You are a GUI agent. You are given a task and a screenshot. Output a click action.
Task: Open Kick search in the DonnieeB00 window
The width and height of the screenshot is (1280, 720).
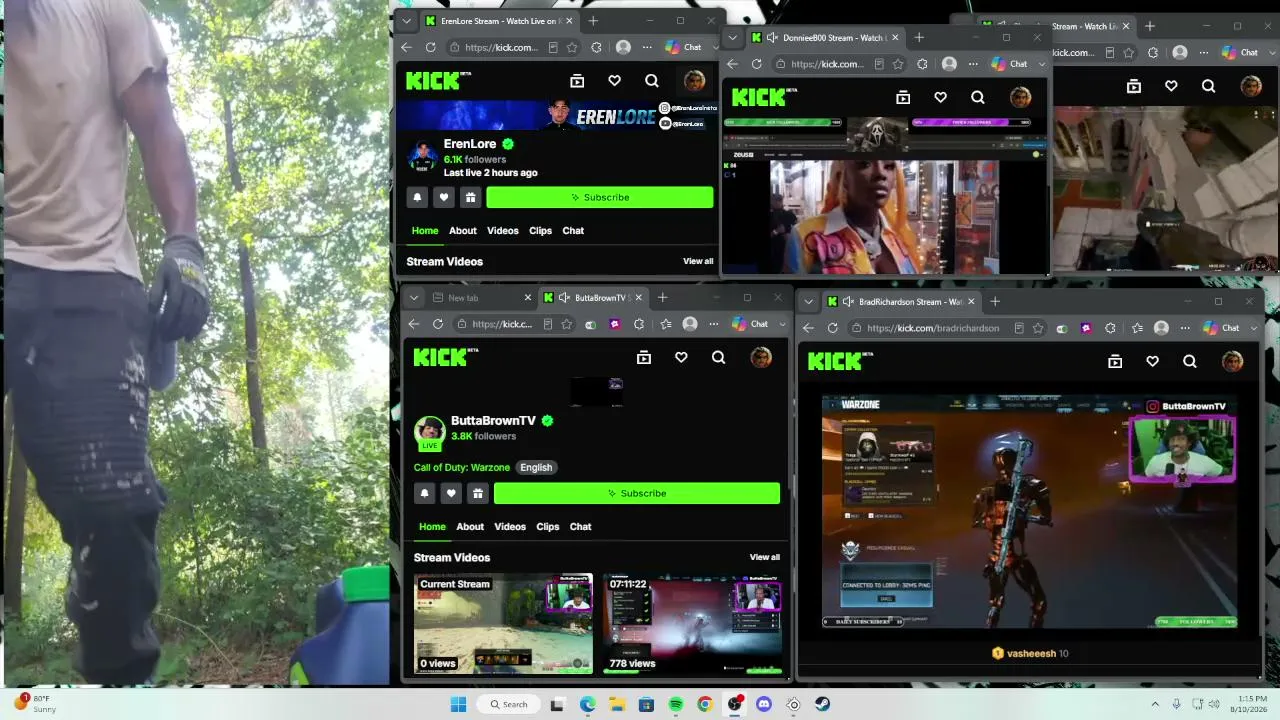click(978, 97)
